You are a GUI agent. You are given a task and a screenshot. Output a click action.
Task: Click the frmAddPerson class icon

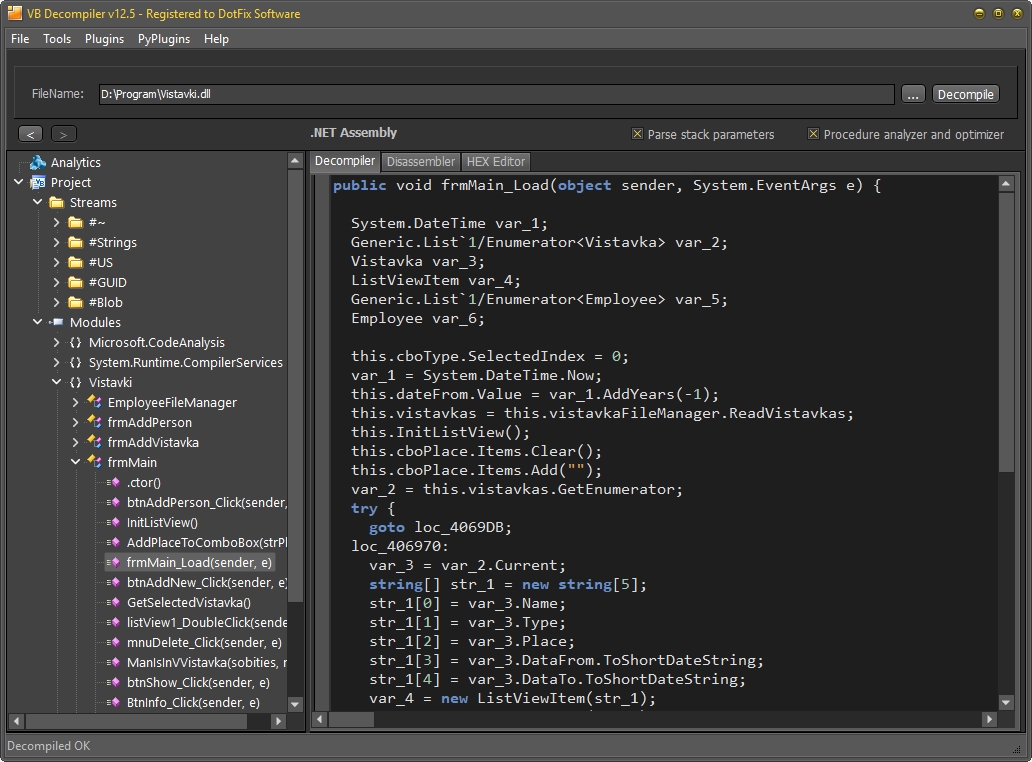pos(95,422)
